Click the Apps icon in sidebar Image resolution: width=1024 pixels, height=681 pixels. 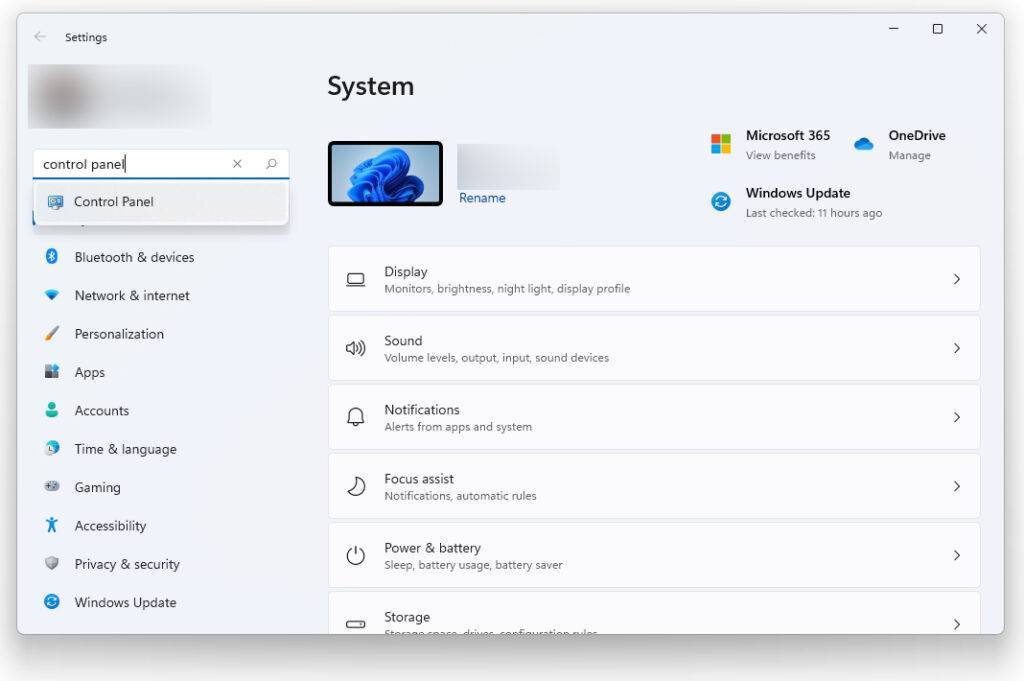pos(52,372)
